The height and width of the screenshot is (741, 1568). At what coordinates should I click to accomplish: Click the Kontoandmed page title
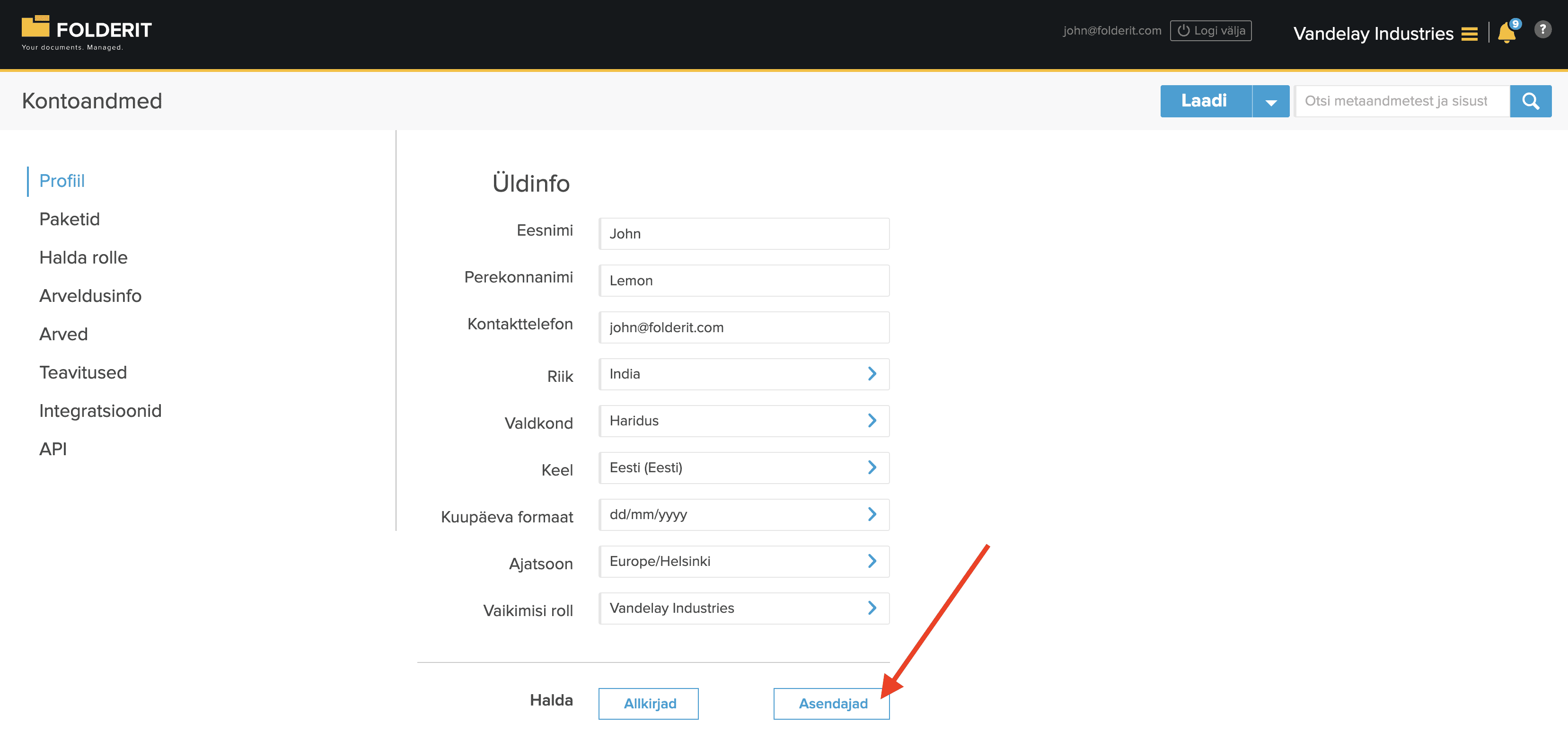click(92, 101)
